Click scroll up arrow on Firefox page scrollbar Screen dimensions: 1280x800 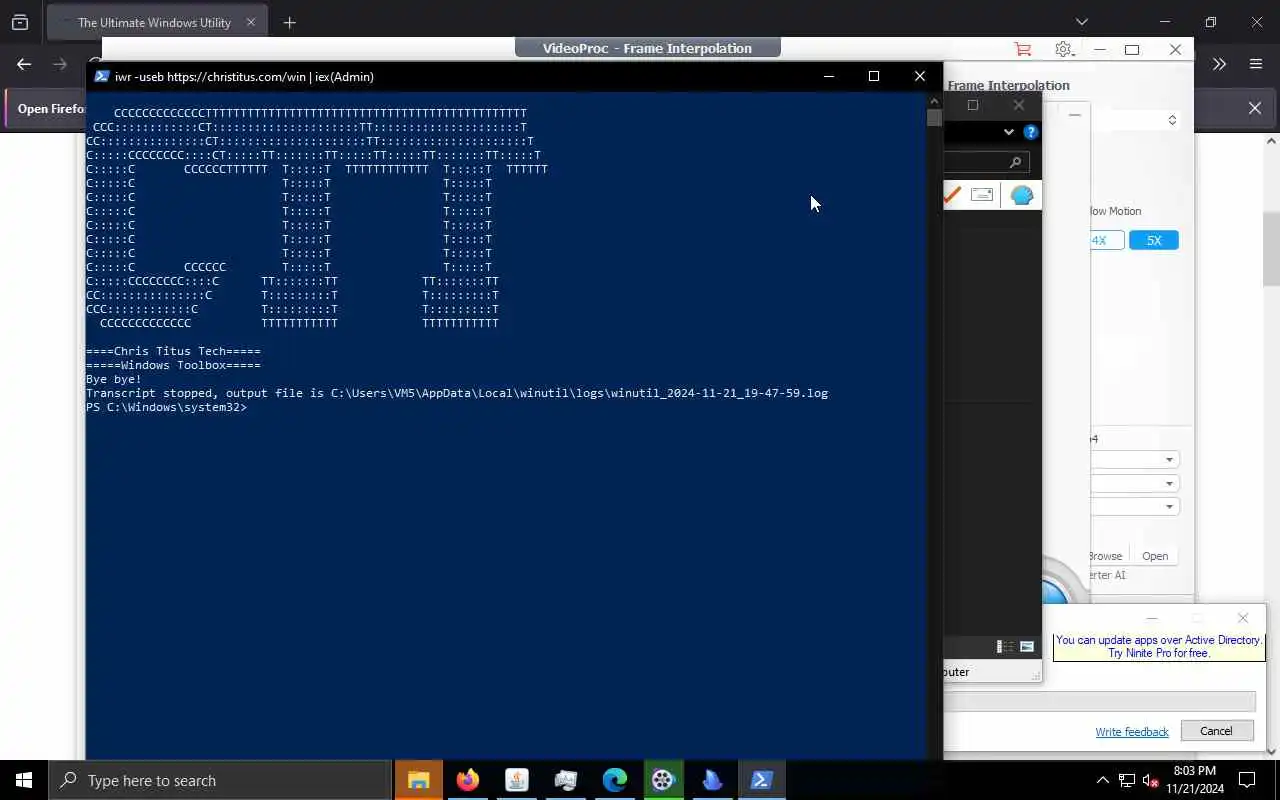[1272, 141]
